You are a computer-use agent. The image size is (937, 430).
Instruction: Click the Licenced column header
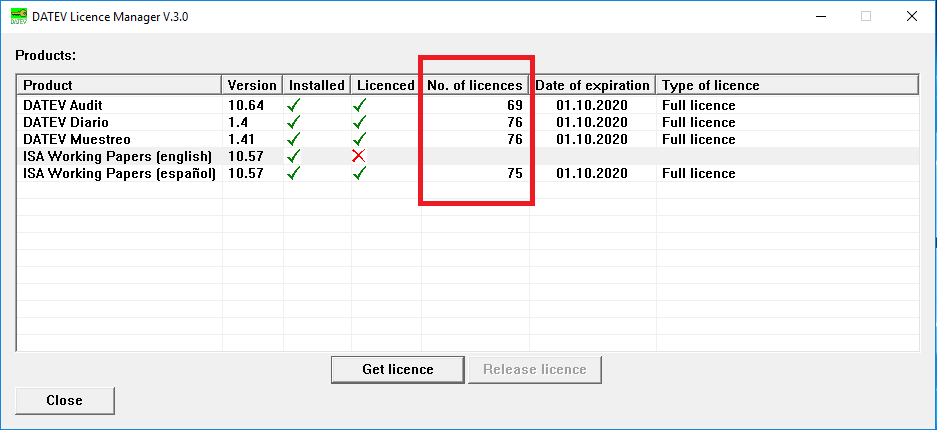(x=386, y=85)
